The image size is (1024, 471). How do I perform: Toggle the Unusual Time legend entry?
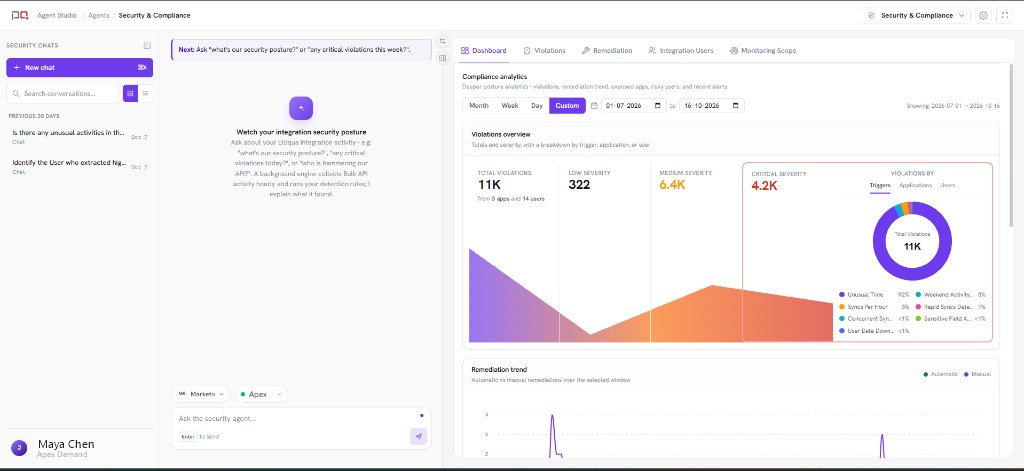(x=874, y=295)
